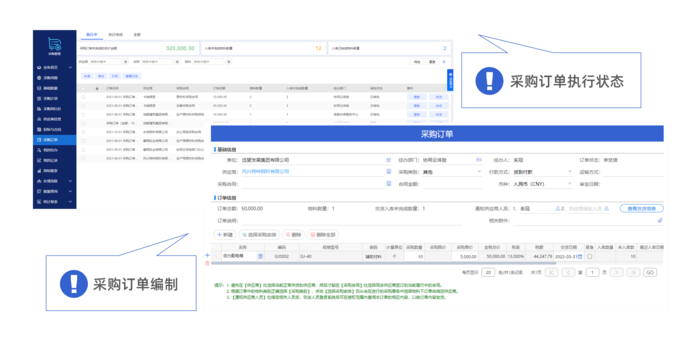Click the 删除全部 button
The width and height of the screenshot is (700, 360).
(323, 234)
